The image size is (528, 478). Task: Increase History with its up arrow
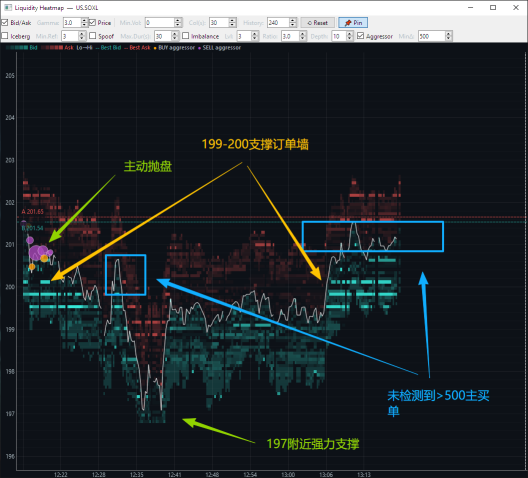point(293,21)
